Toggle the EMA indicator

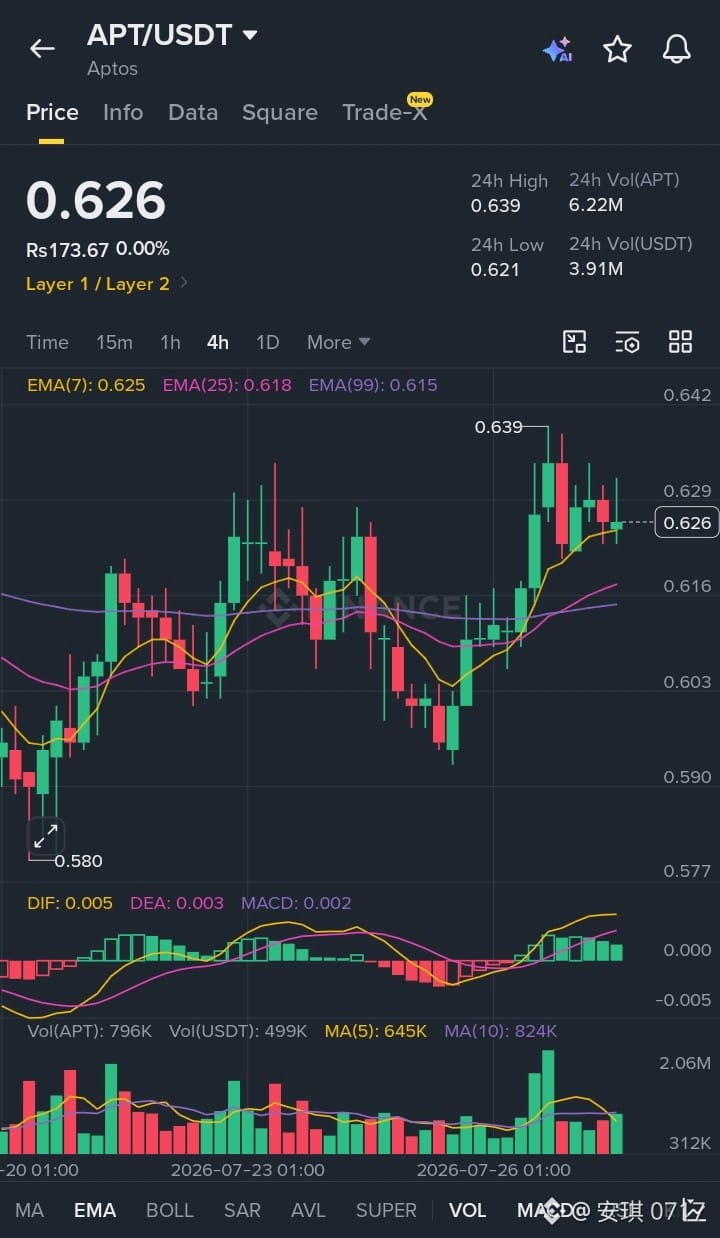click(x=95, y=1210)
